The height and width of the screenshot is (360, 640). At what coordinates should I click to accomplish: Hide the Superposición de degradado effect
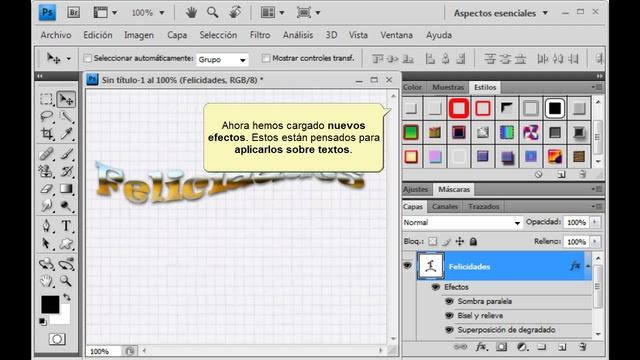[x=449, y=330]
